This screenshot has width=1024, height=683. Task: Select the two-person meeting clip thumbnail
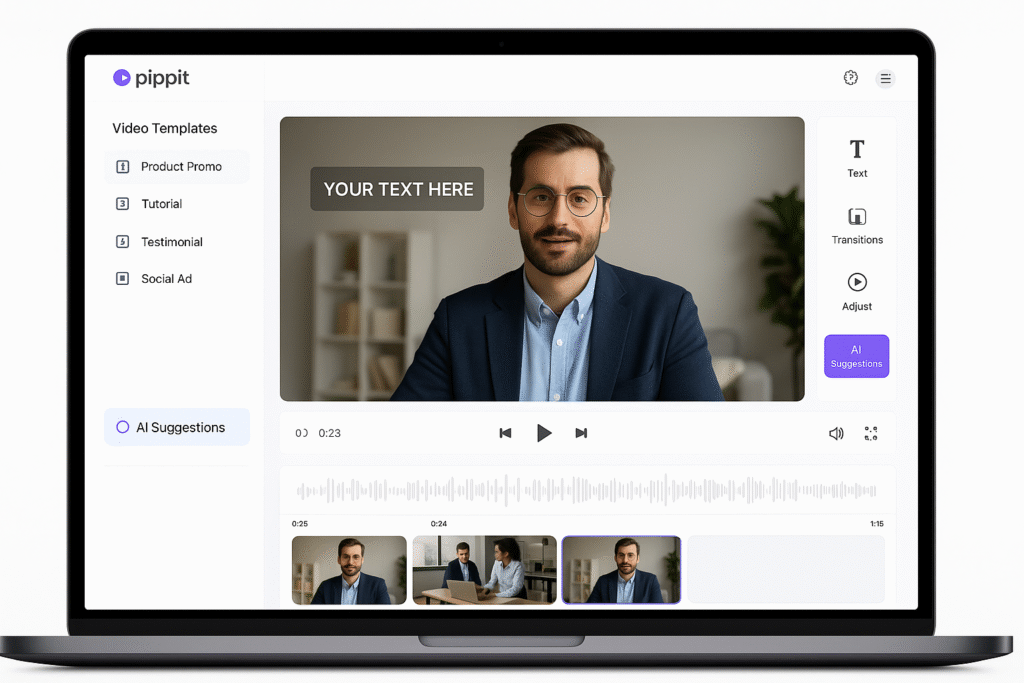[x=484, y=570]
